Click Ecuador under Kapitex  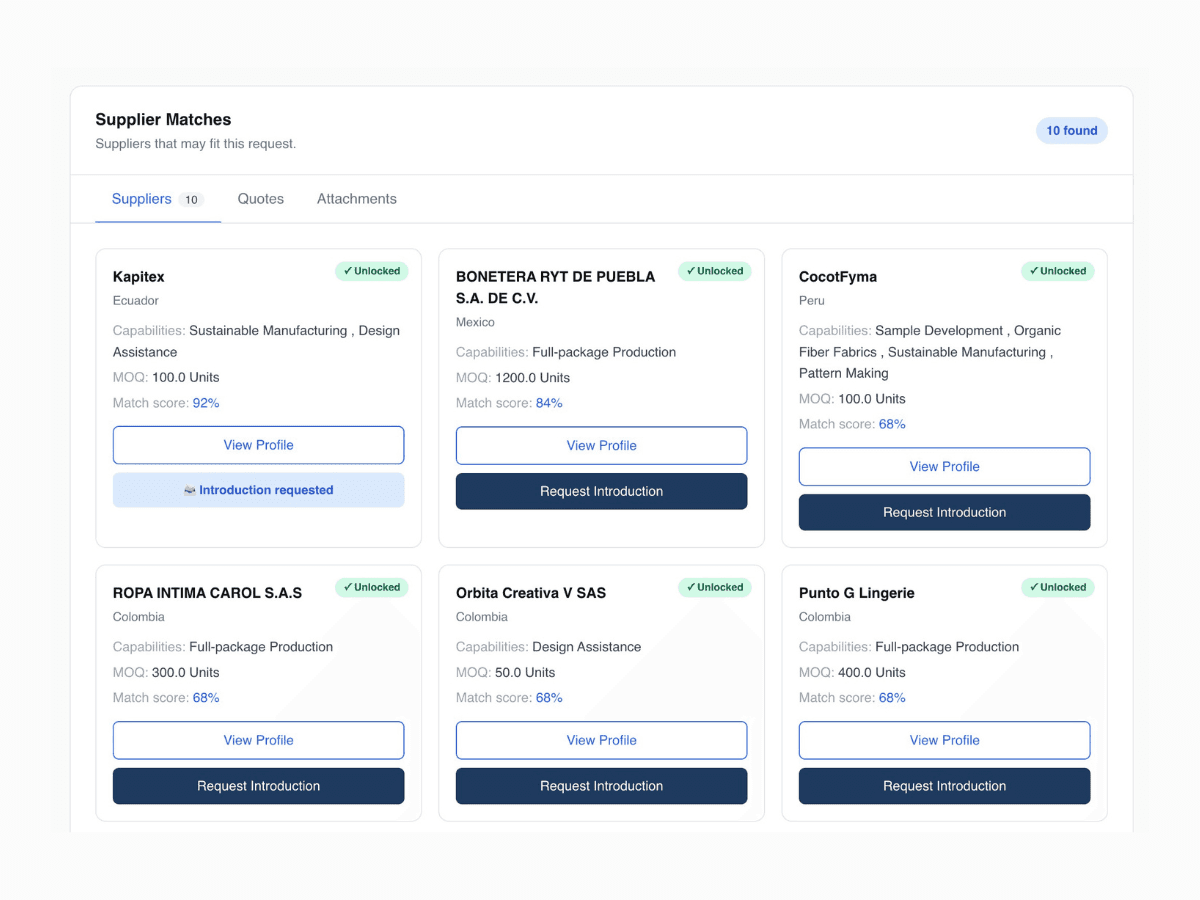click(136, 301)
